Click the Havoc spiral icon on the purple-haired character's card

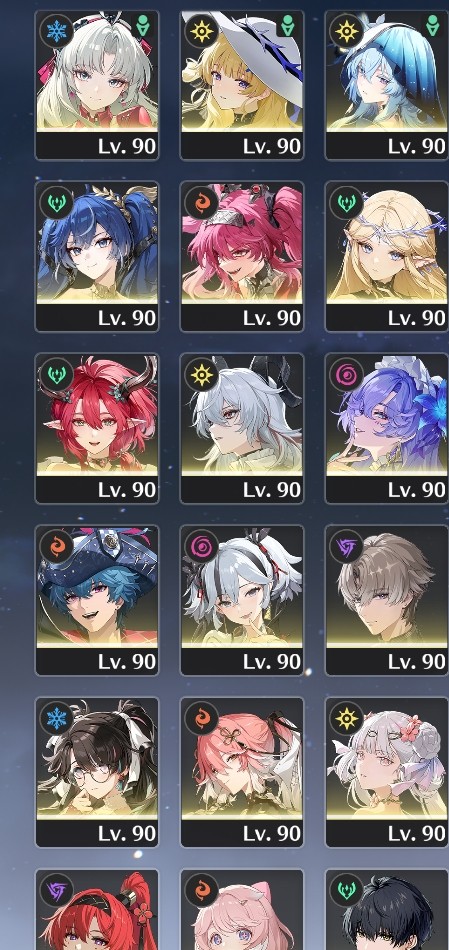347,374
